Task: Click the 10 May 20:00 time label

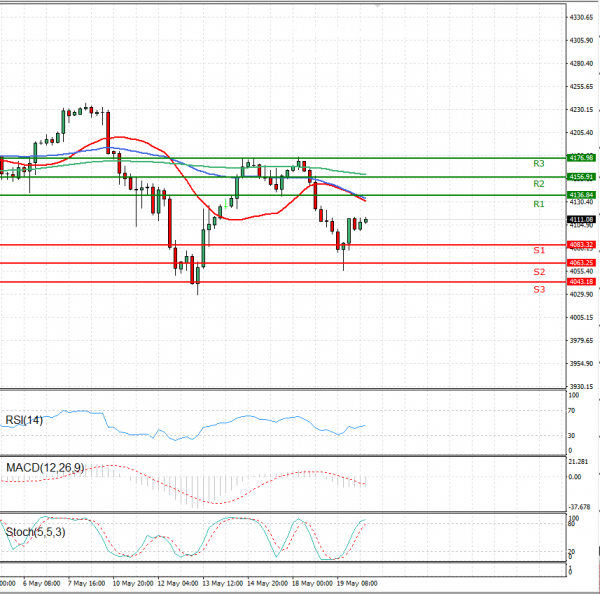Action: [x=133, y=584]
